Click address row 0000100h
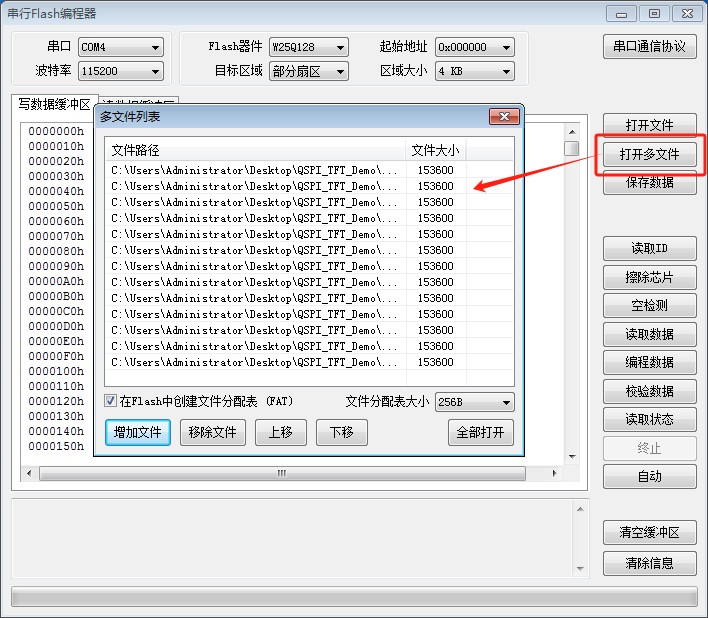 click(x=56, y=371)
